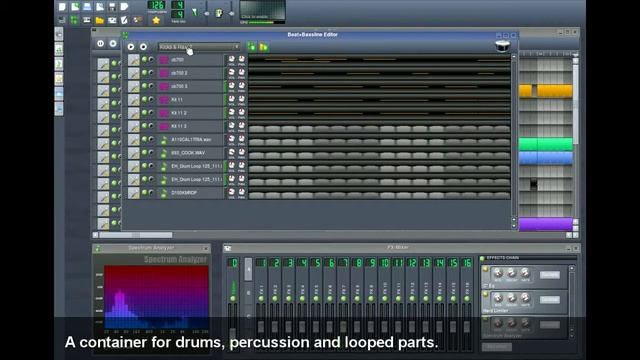Viewport: 640px width, 360px height.
Task: Click the FX Mixer window menu icon
Action: click(228, 248)
